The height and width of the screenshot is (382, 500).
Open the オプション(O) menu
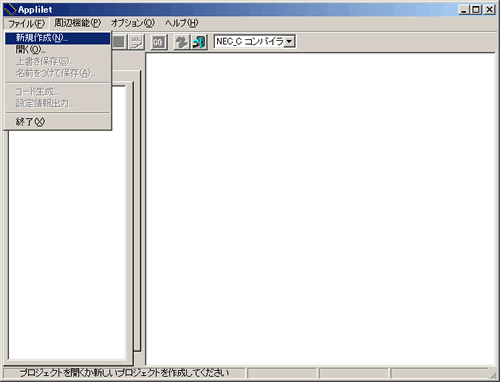tap(133, 23)
